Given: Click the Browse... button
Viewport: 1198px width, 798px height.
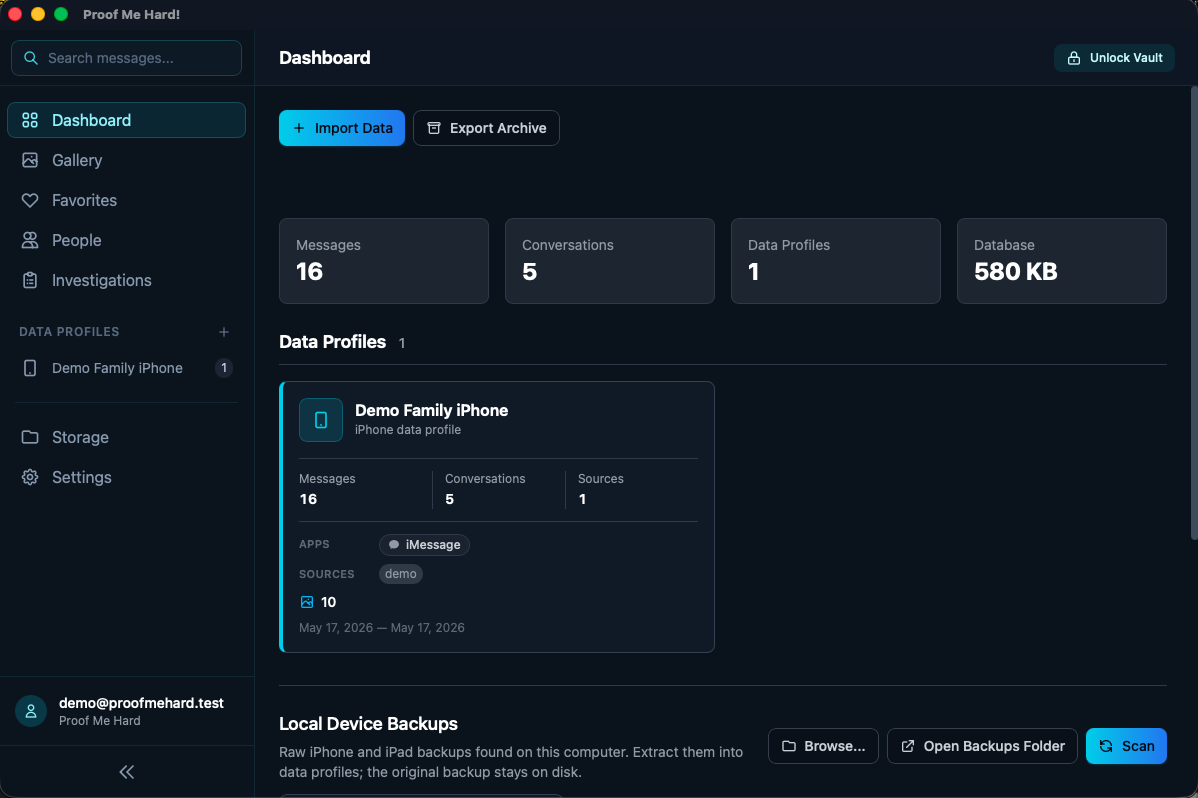Looking at the screenshot, I should pos(823,746).
